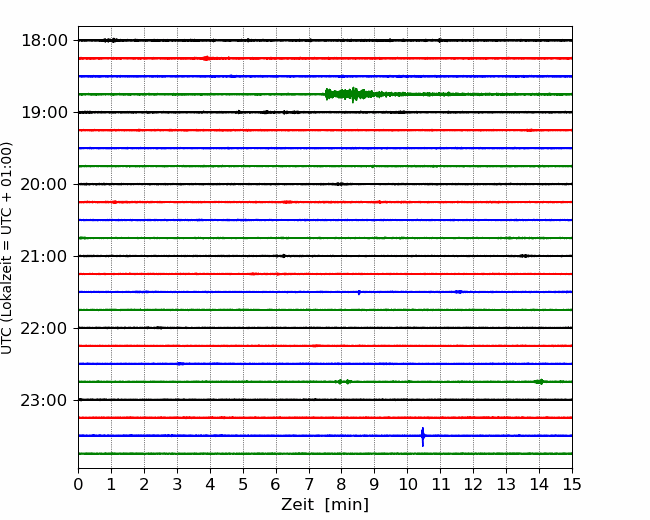Viewport: 650px width, 520px height.
Task: Click the x-axis tick label 3
Action: coord(177,484)
